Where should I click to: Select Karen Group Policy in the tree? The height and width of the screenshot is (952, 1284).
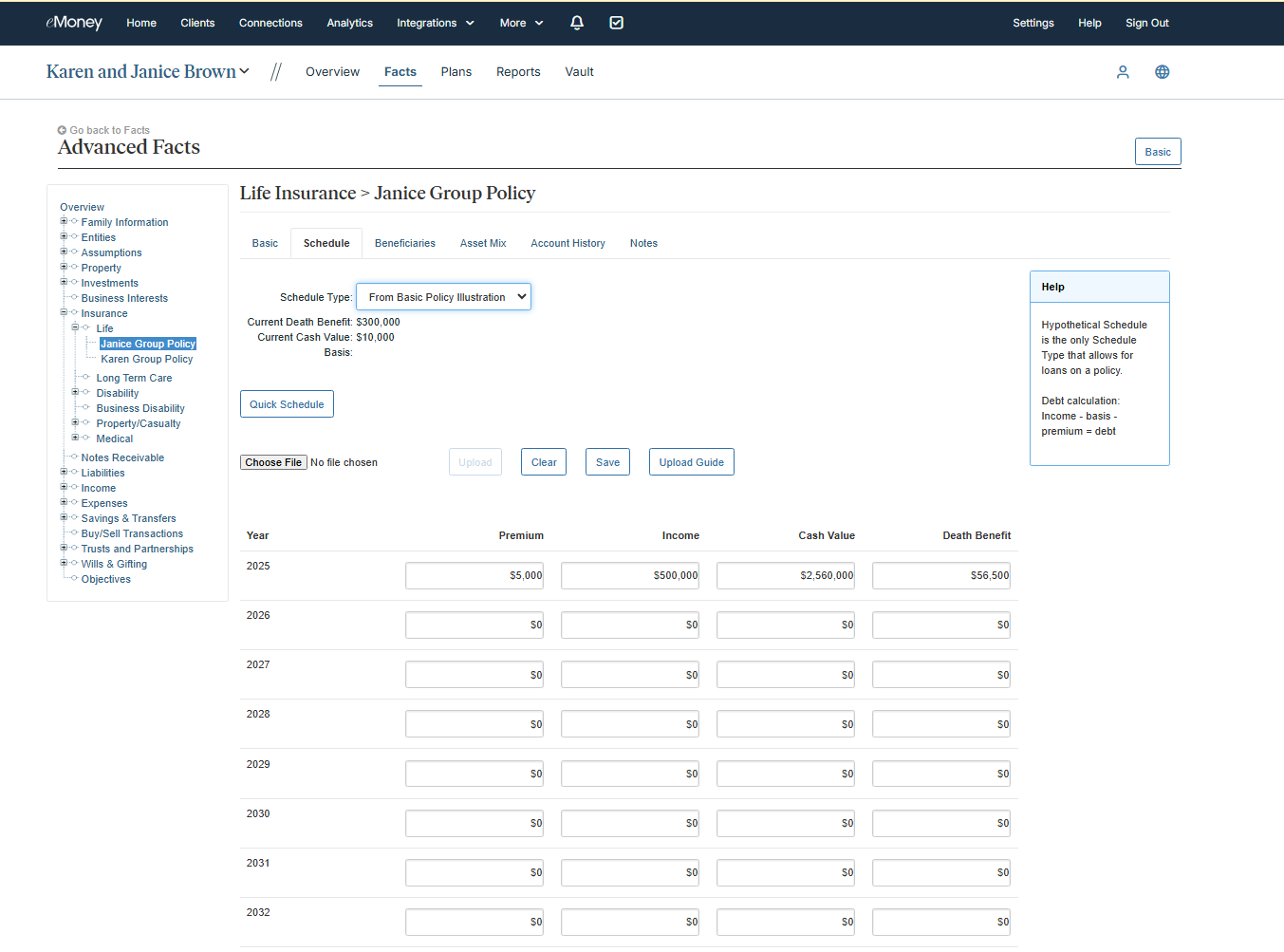(146, 359)
